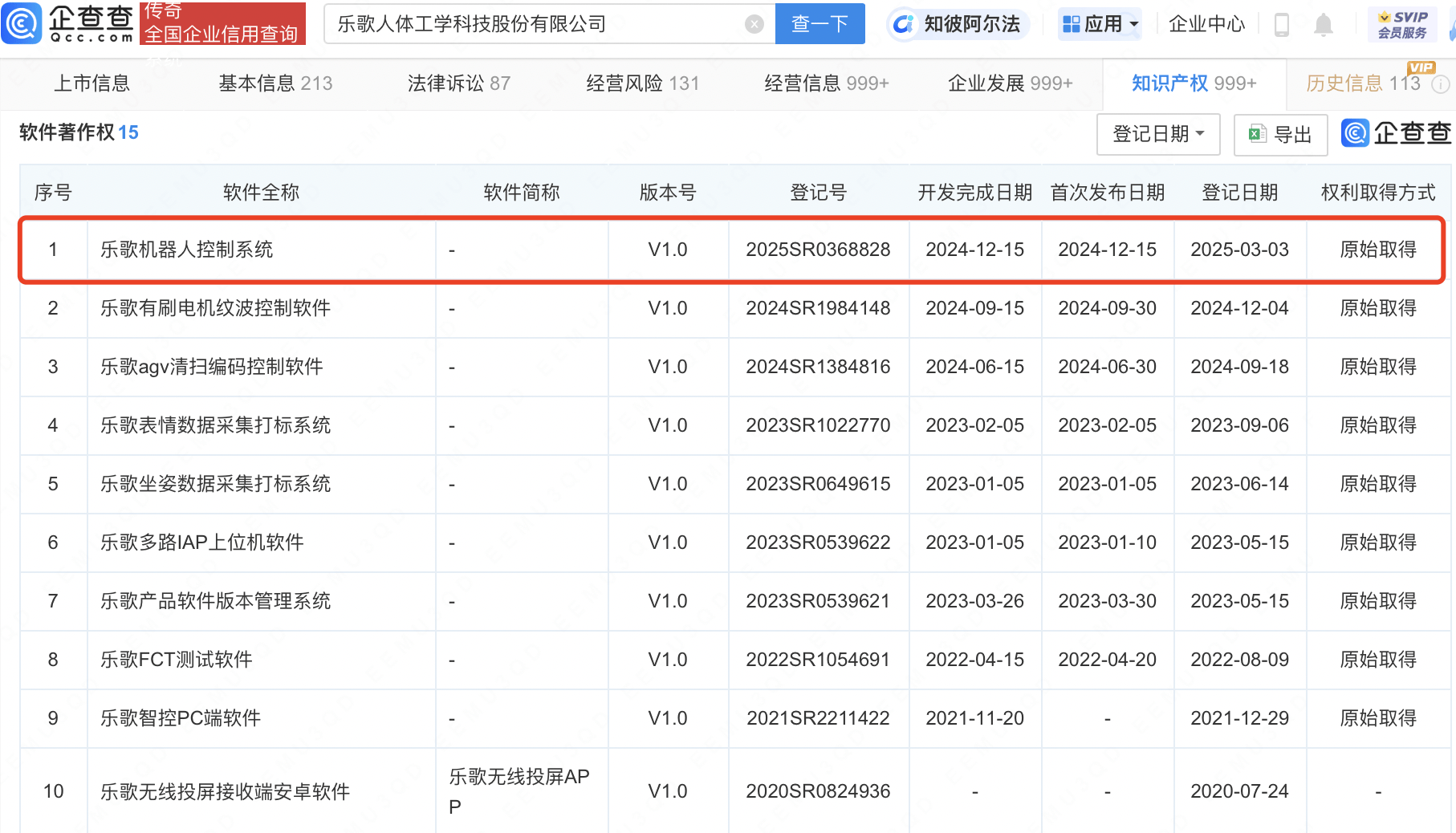1456x833 pixels.
Task: Select software name 乐歌agv清扫编码控制软件
Action: (x=211, y=367)
